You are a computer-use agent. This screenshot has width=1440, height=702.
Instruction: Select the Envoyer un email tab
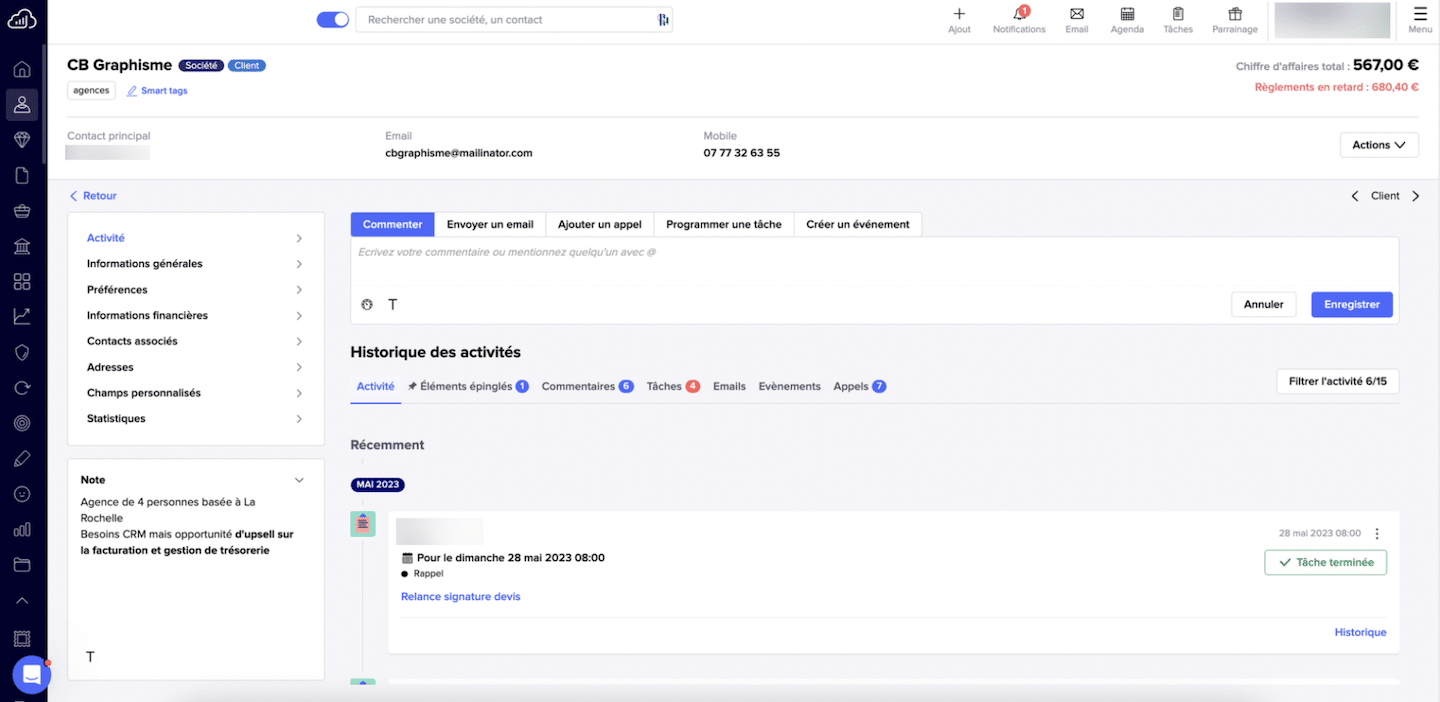pos(490,225)
